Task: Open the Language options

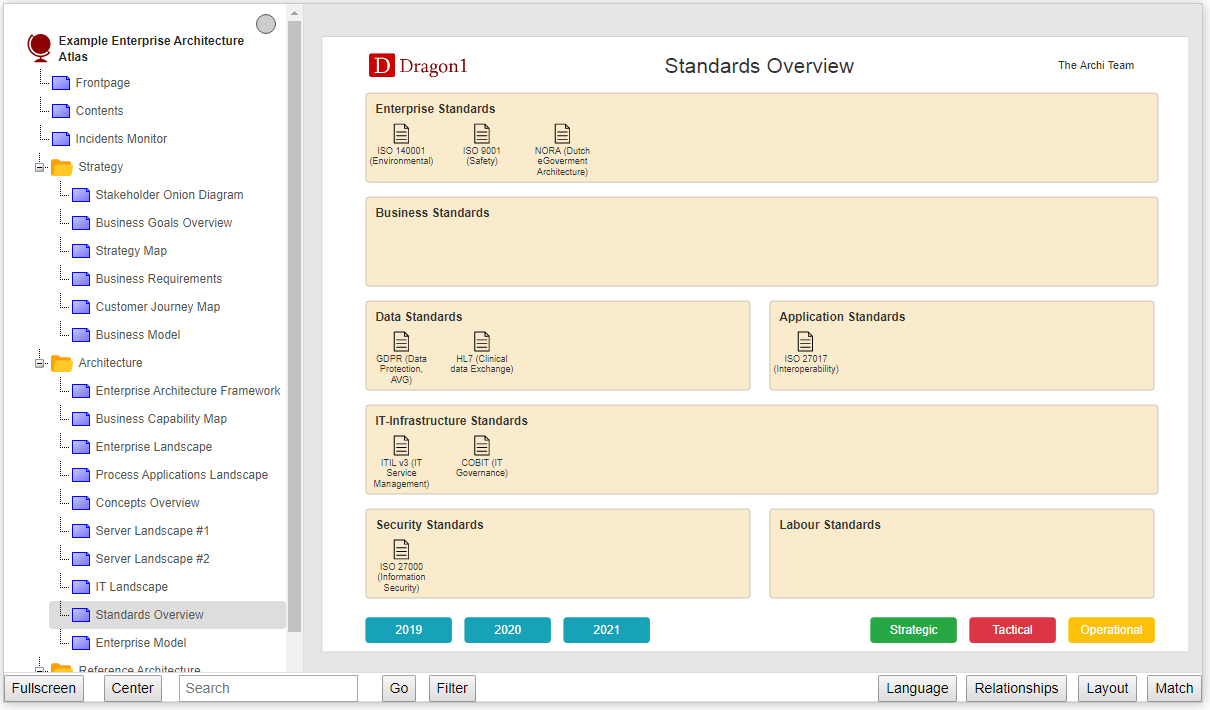Action: coord(917,688)
